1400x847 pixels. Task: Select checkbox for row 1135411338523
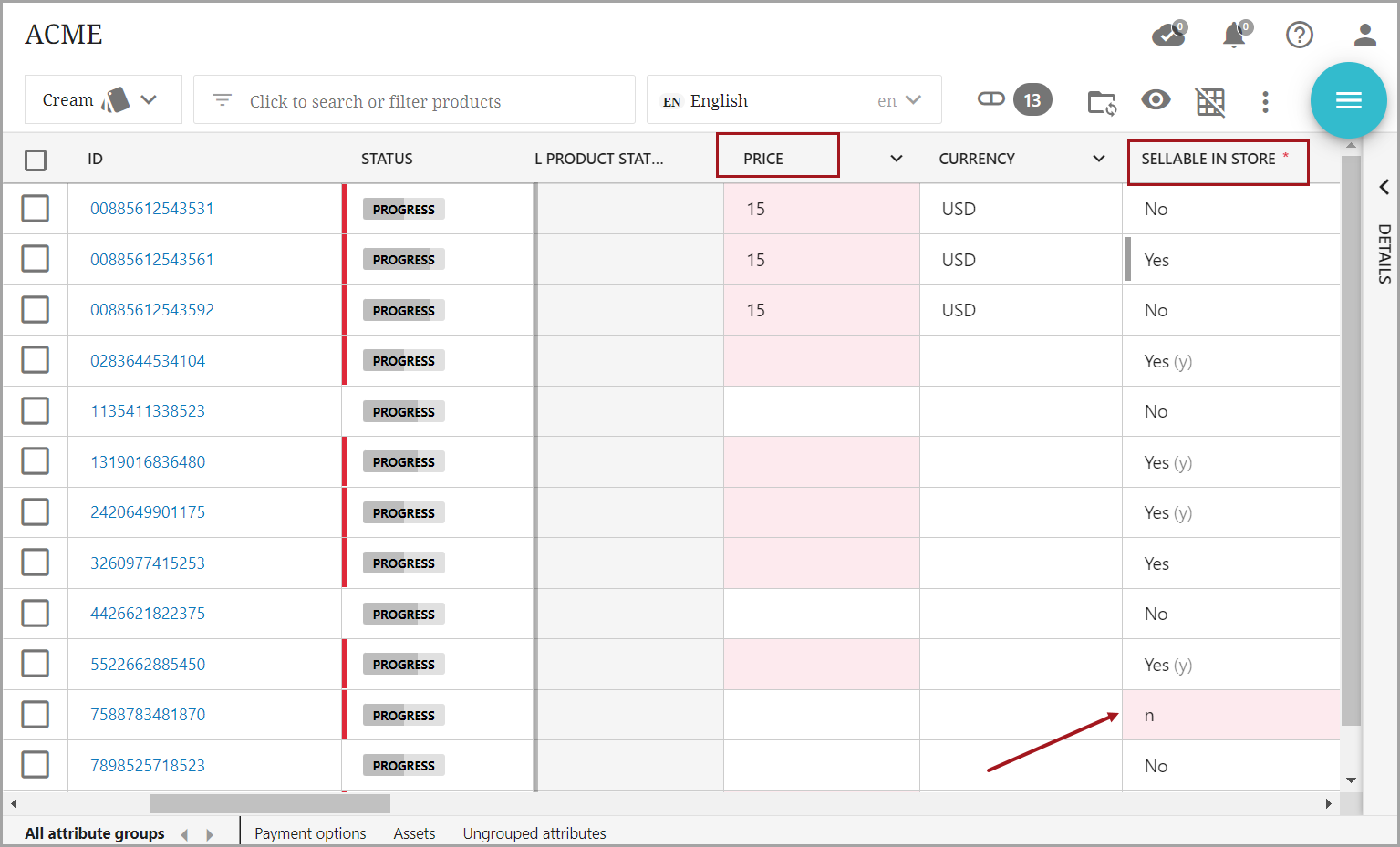click(x=36, y=411)
